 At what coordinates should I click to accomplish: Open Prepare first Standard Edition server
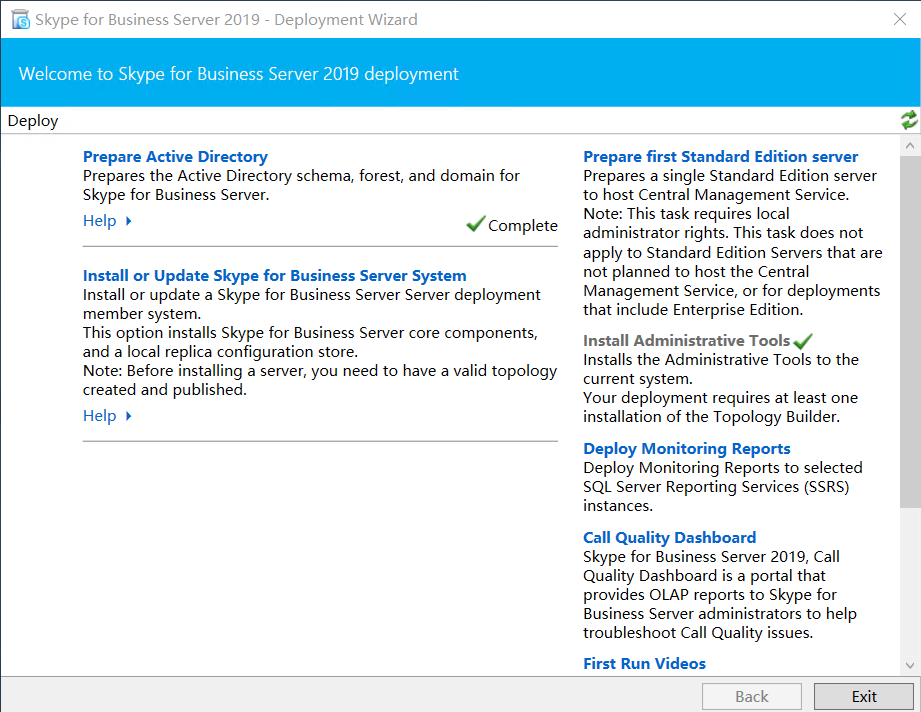[x=720, y=157]
